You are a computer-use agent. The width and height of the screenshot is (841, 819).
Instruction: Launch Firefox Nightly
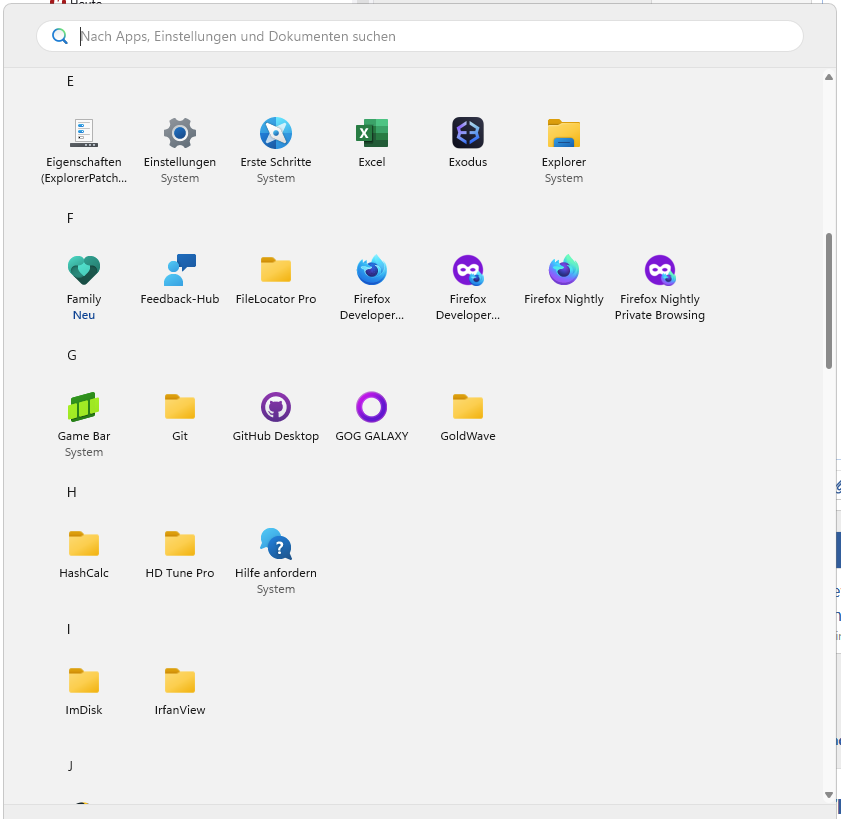pyautogui.click(x=564, y=280)
